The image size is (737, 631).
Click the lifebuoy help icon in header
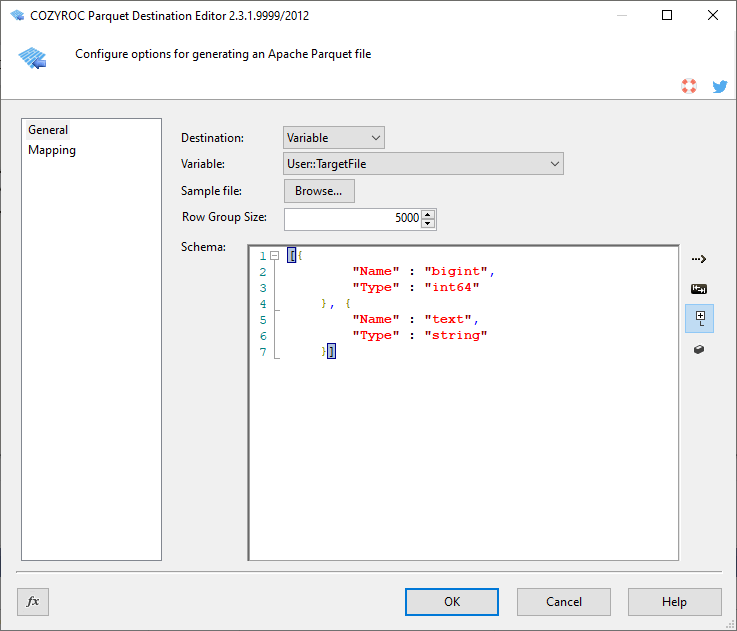[x=689, y=87]
